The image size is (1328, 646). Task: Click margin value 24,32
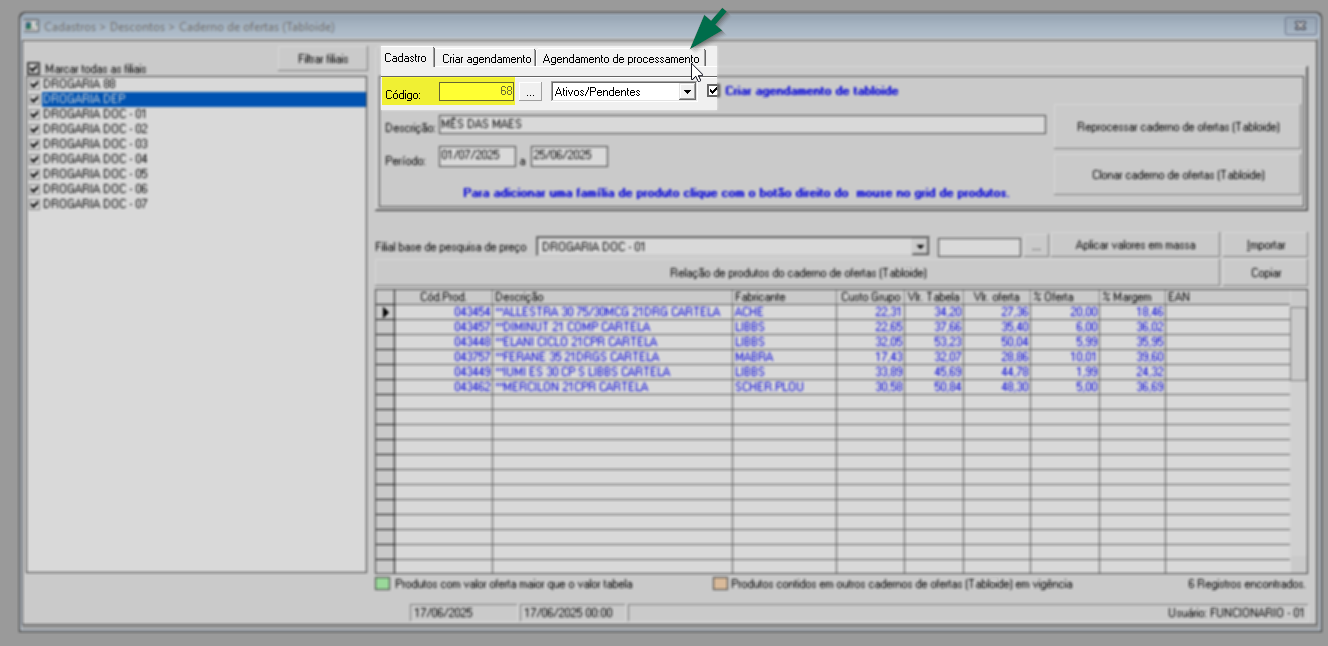pyautogui.click(x=1133, y=372)
